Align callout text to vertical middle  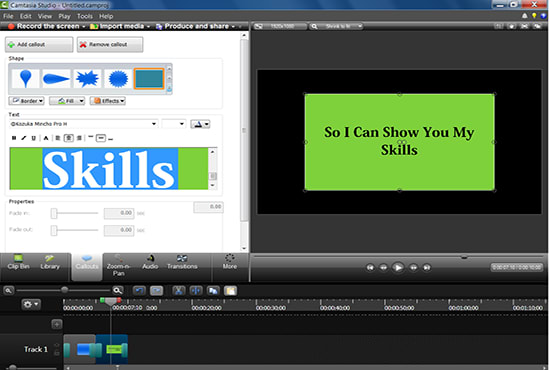[x=101, y=138]
